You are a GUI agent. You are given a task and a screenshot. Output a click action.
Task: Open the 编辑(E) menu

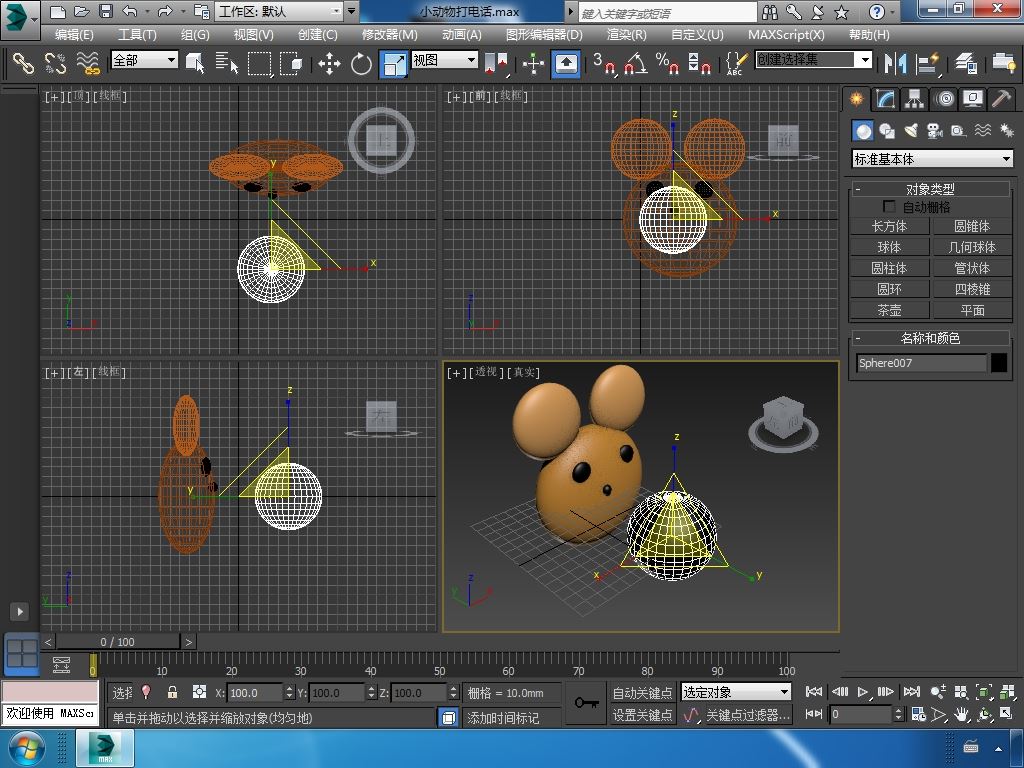pos(74,35)
